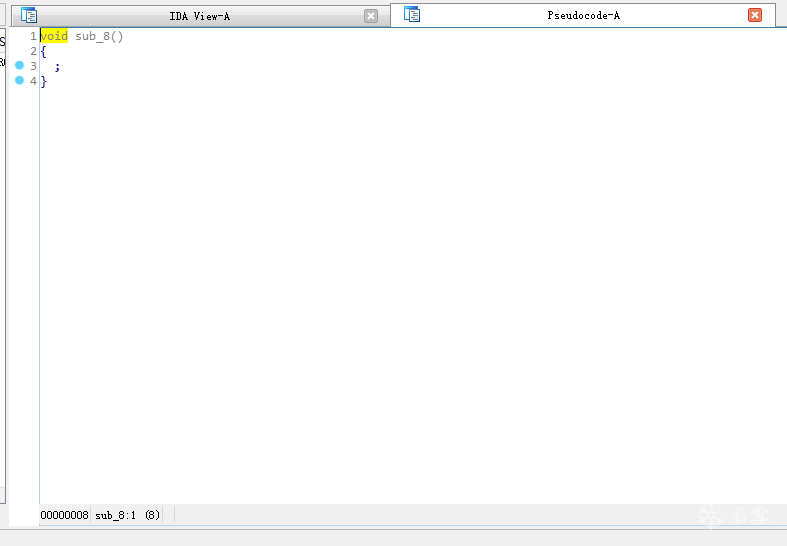Screen dimensions: 787x546
Task: Click the Pseudocode-A document icon
Action: tap(412, 14)
